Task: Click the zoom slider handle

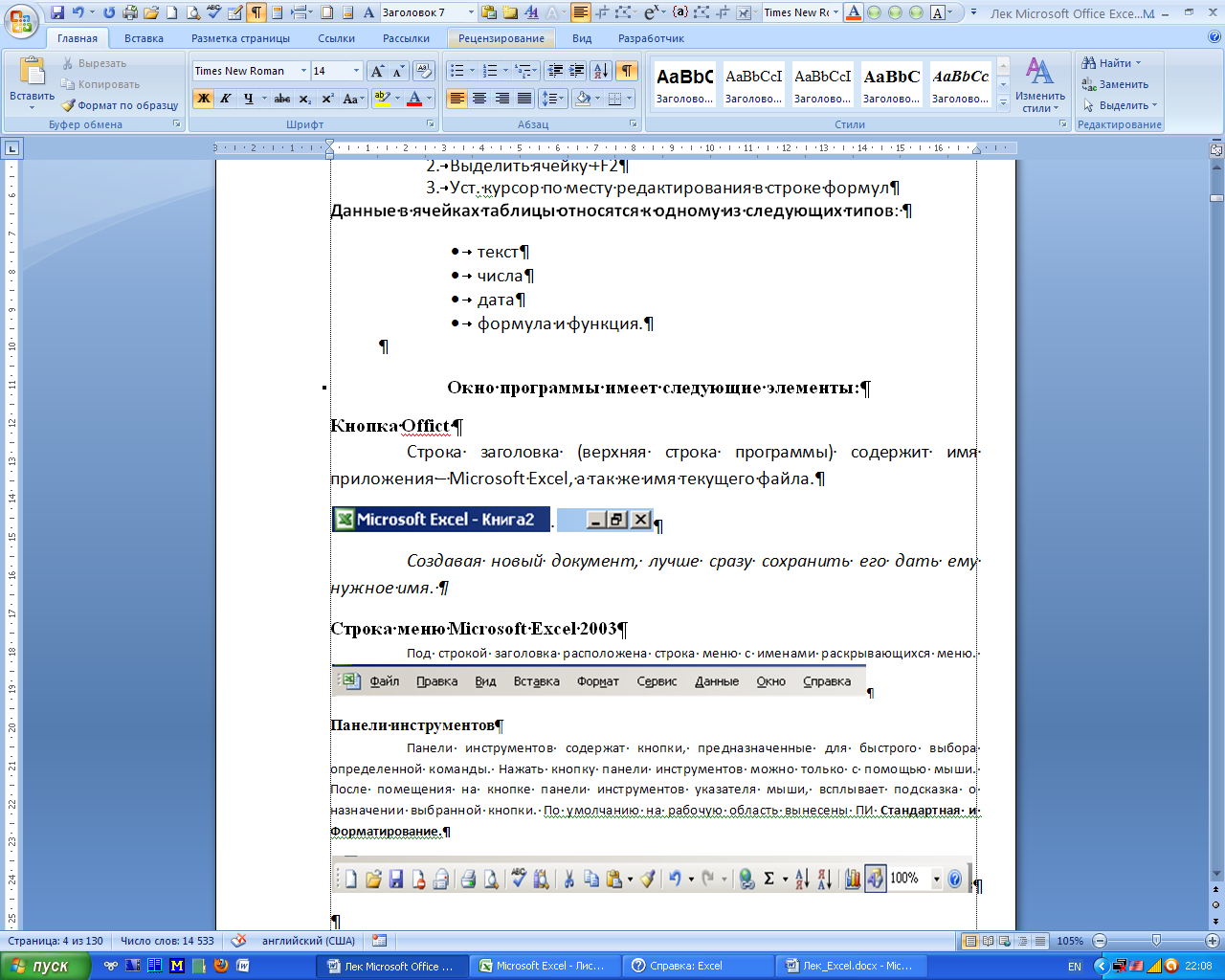Action: pyautogui.click(x=1156, y=941)
